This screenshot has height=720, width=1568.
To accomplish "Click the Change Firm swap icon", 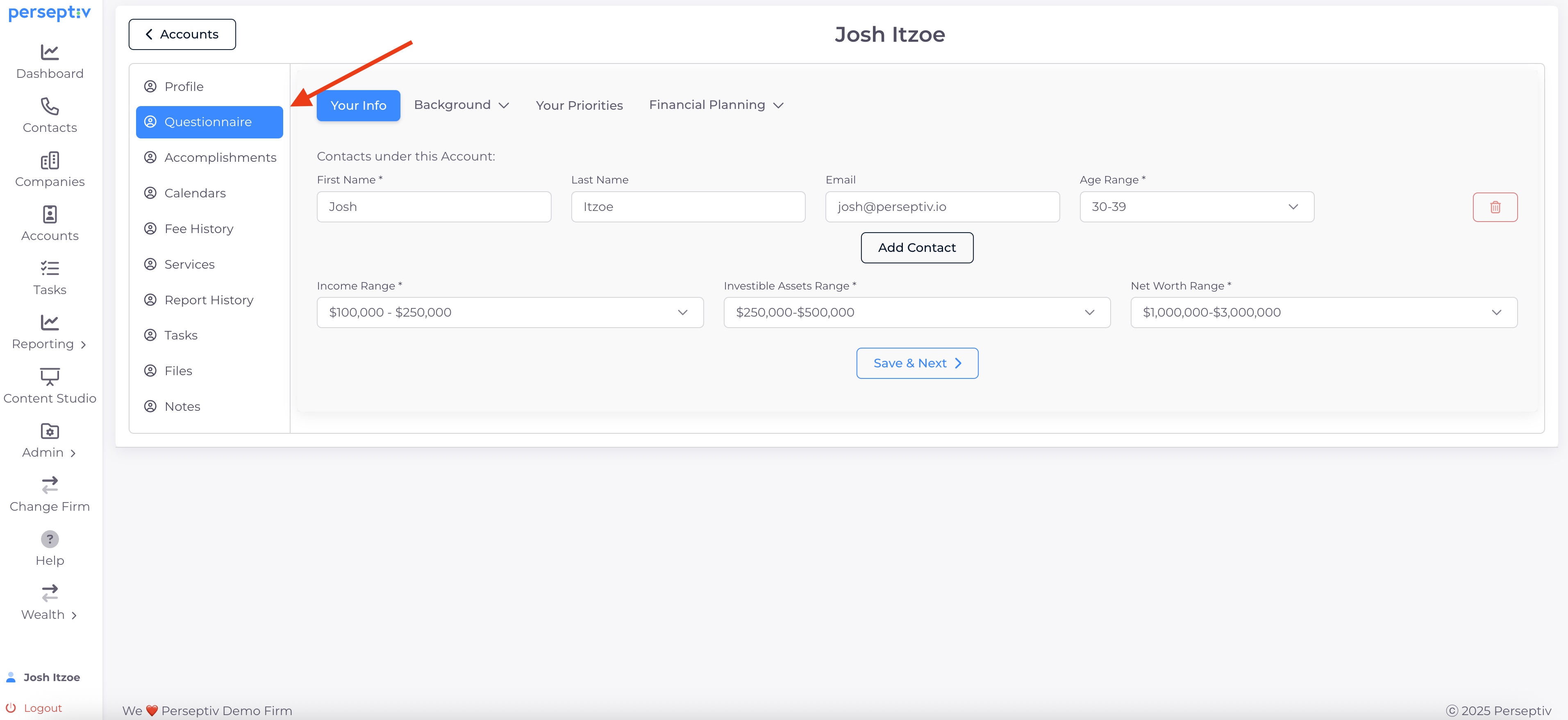I will 49,485.
